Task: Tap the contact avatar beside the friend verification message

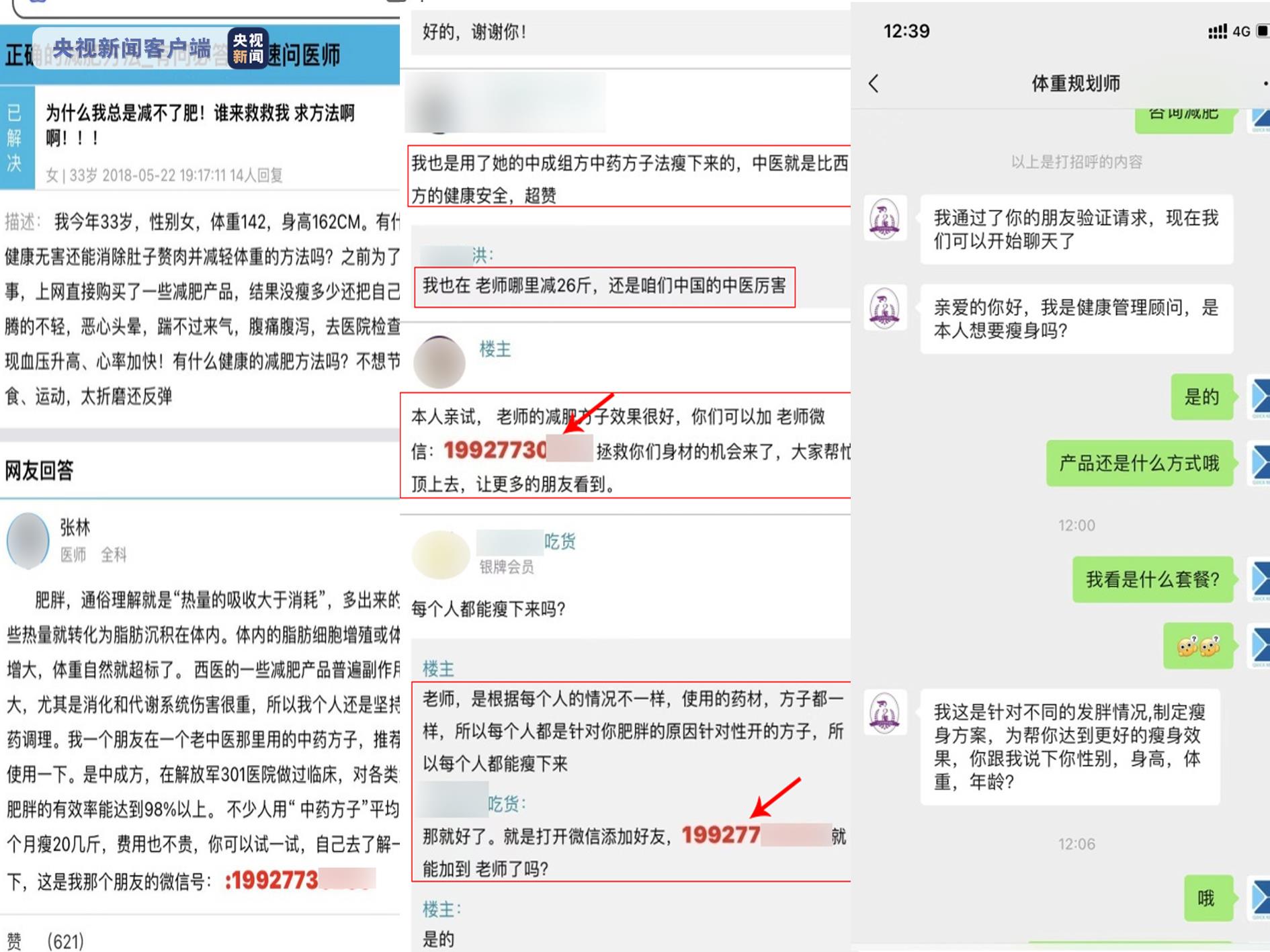Action: (x=884, y=219)
